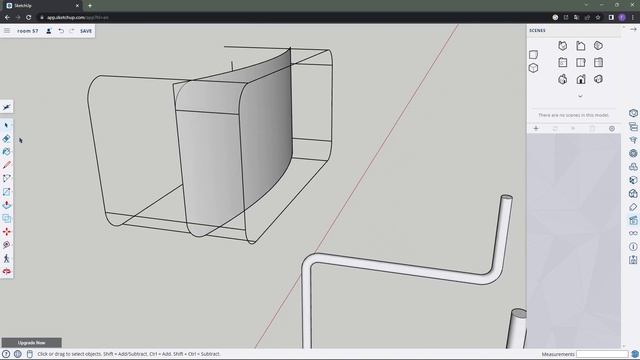Open the Outliner panel
This screenshot has height=360, width=640.
(633, 127)
